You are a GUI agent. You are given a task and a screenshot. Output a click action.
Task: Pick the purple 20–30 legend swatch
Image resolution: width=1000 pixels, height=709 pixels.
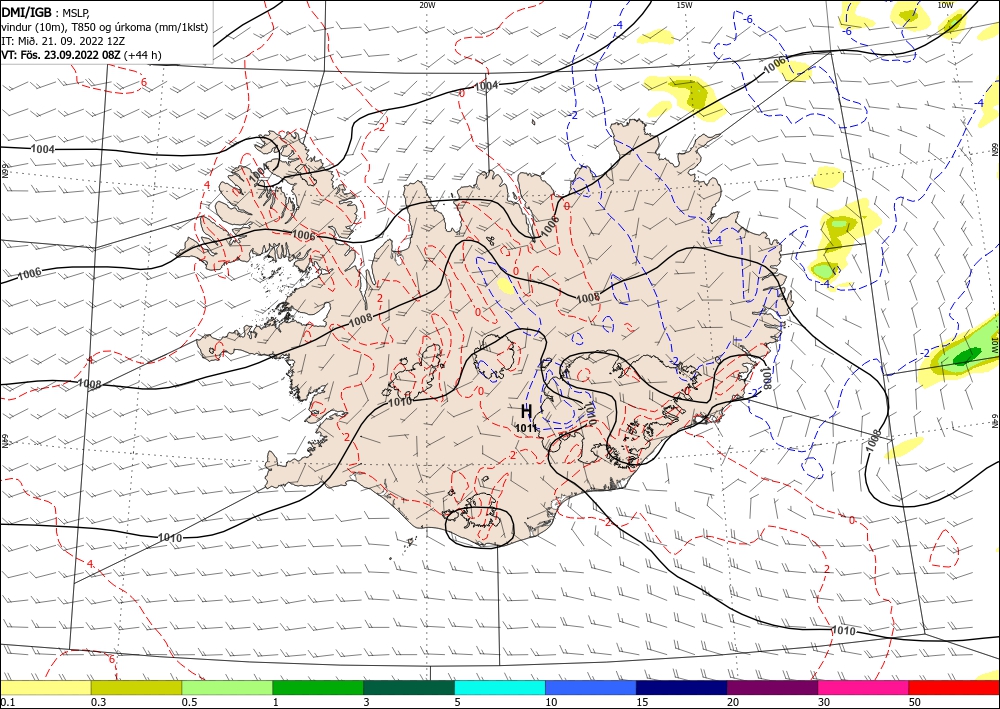pos(772,688)
